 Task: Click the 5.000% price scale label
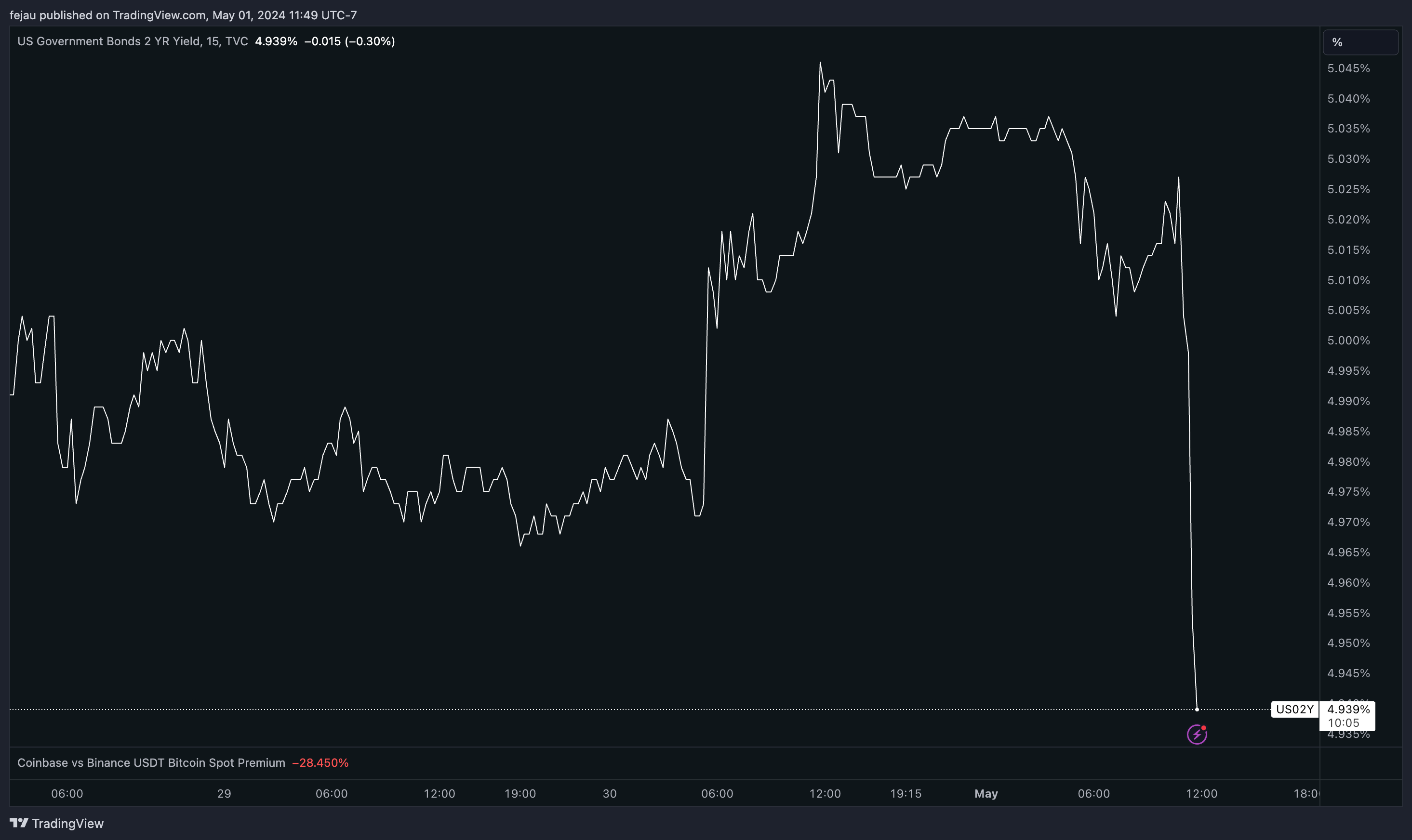click(x=1348, y=341)
